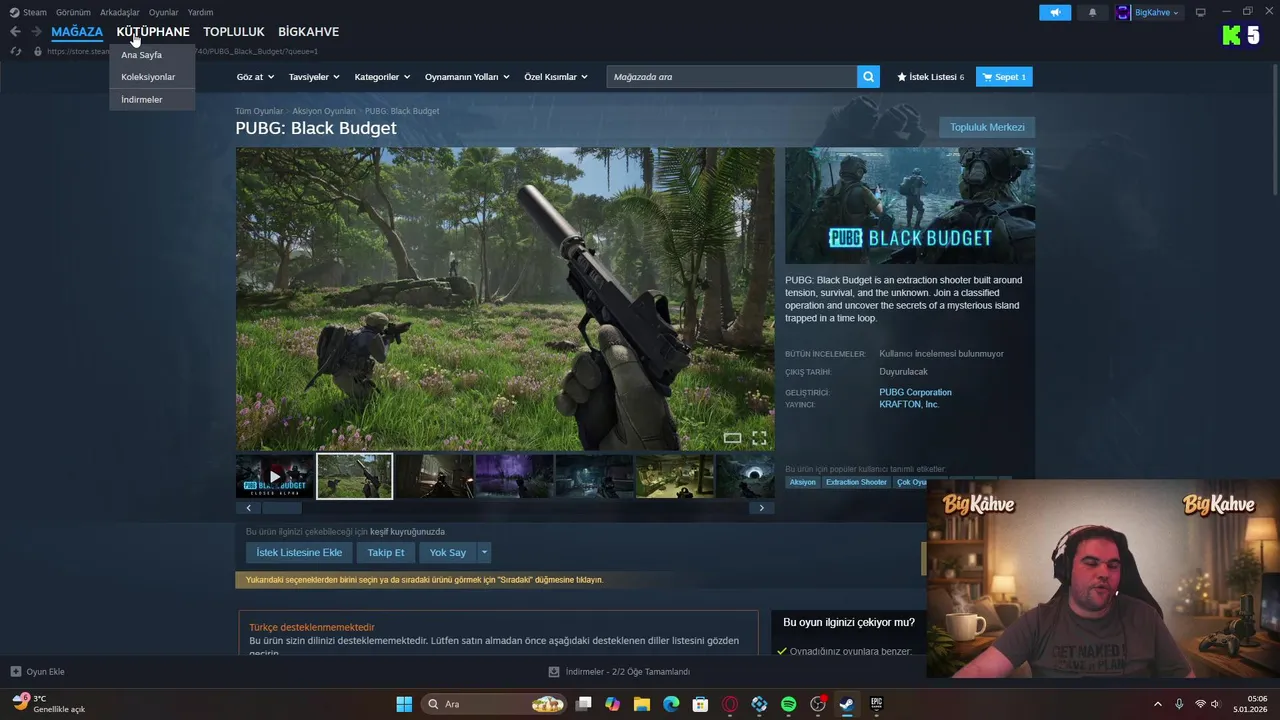Open Epic Games Launcher from taskbar
This screenshot has height=720, width=1280.
(876, 704)
